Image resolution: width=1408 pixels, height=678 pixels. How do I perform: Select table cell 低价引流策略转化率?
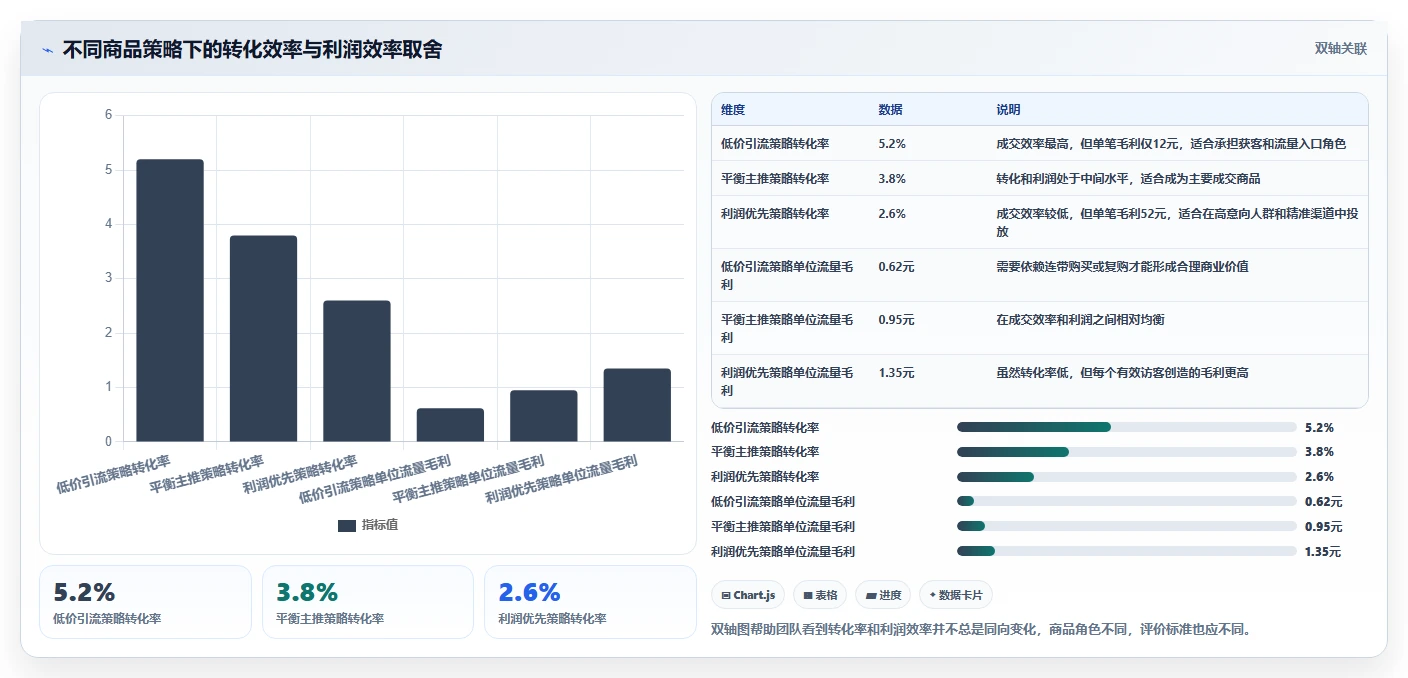[x=775, y=144]
